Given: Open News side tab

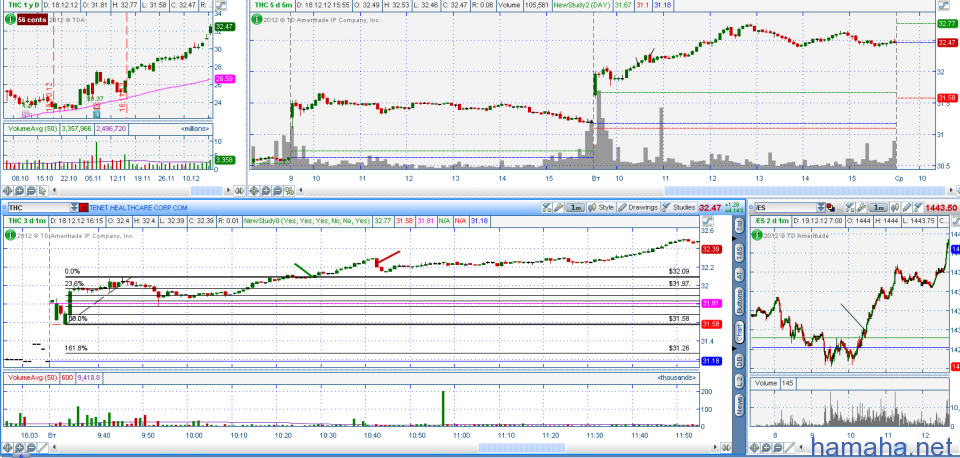Looking at the screenshot, I should tap(740, 407).
